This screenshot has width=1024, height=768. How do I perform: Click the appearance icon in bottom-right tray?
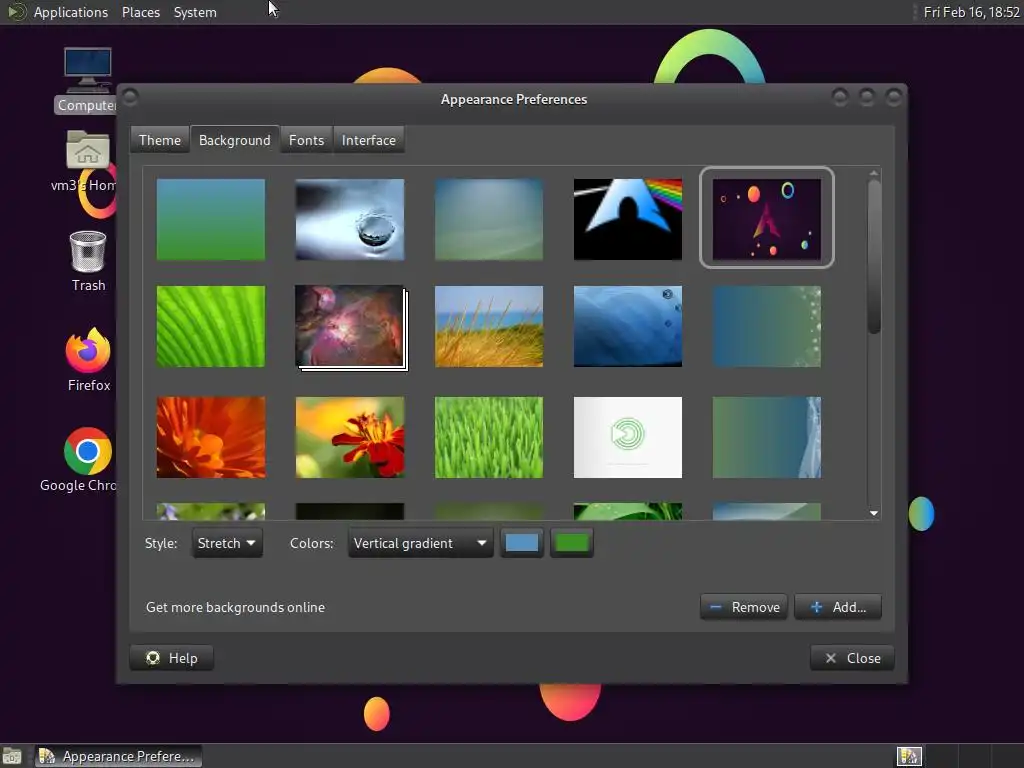(909, 756)
